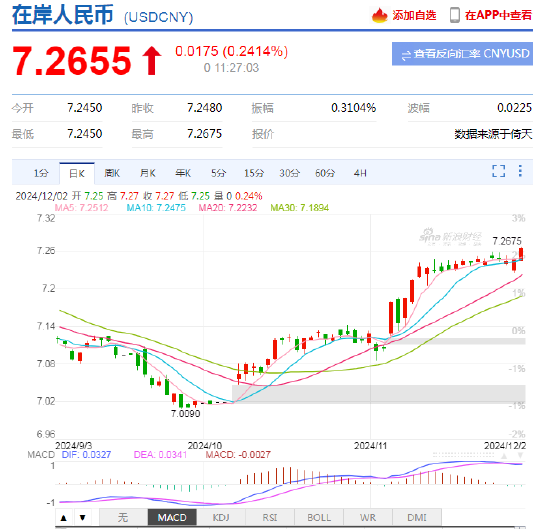Open the 月K monthly chart tab
550x529 pixels.
tap(148, 173)
